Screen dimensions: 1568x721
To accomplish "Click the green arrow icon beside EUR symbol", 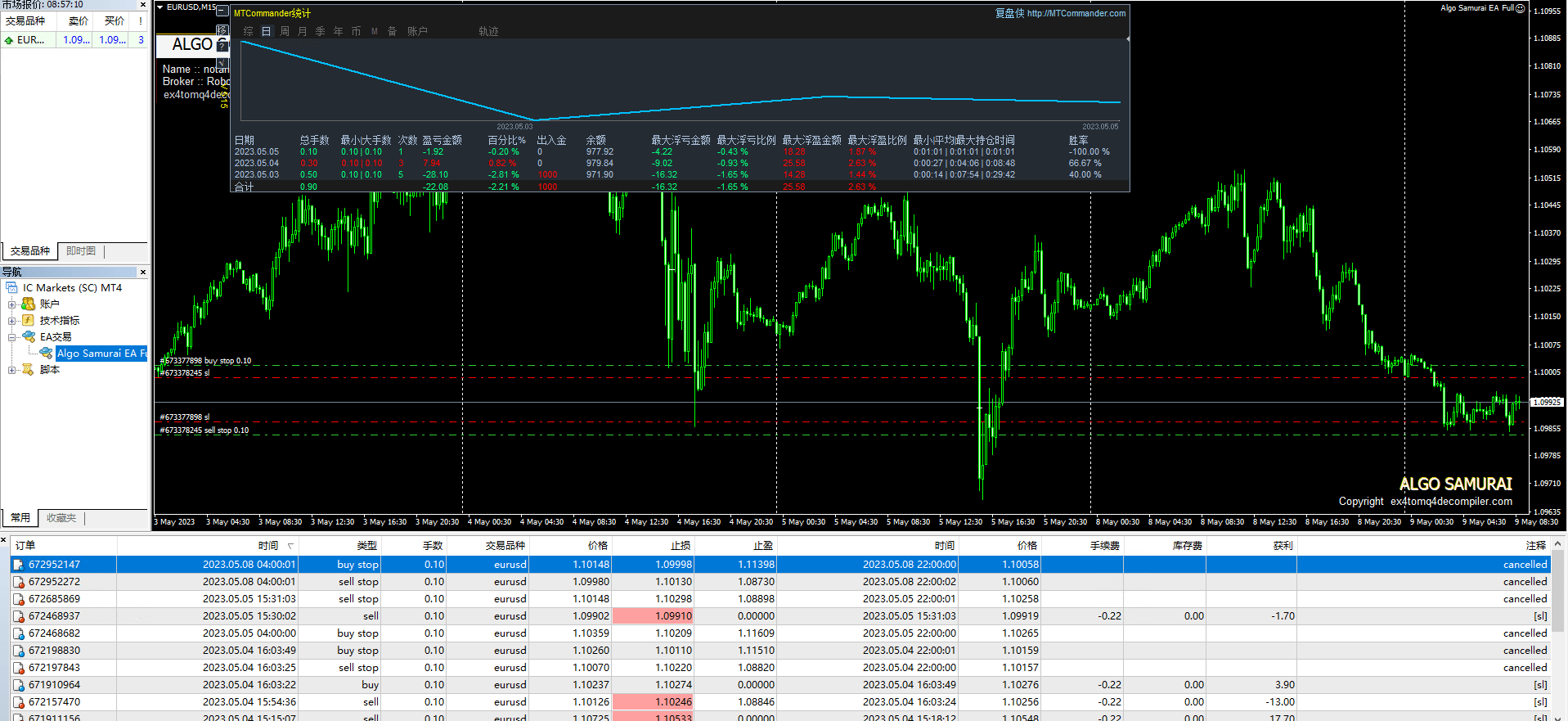I will [x=9, y=40].
